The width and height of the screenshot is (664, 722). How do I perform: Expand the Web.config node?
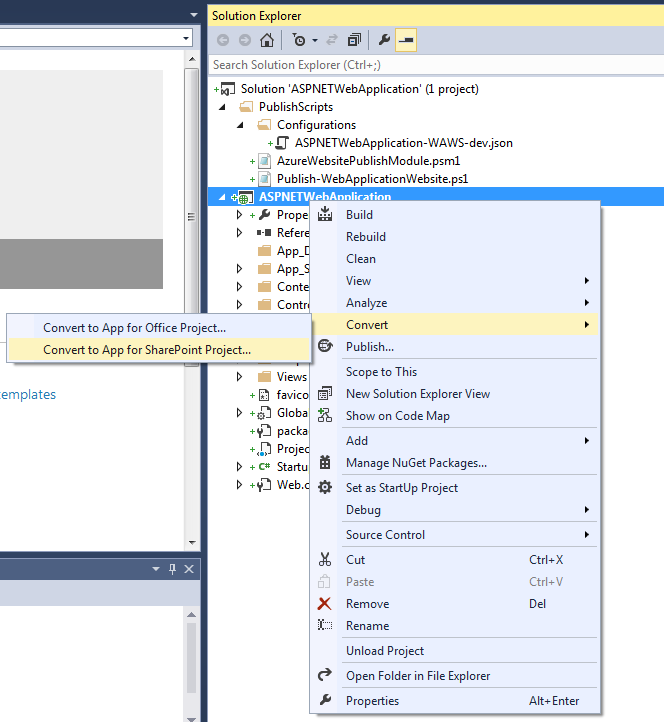pyautogui.click(x=239, y=484)
